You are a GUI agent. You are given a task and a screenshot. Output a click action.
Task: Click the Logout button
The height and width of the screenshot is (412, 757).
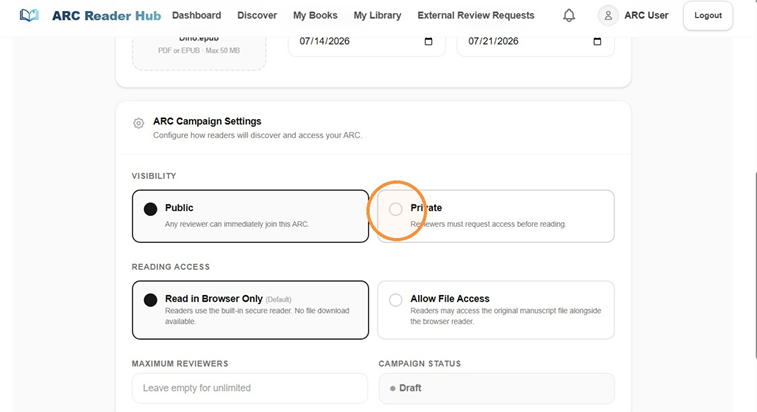tap(708, 15)
